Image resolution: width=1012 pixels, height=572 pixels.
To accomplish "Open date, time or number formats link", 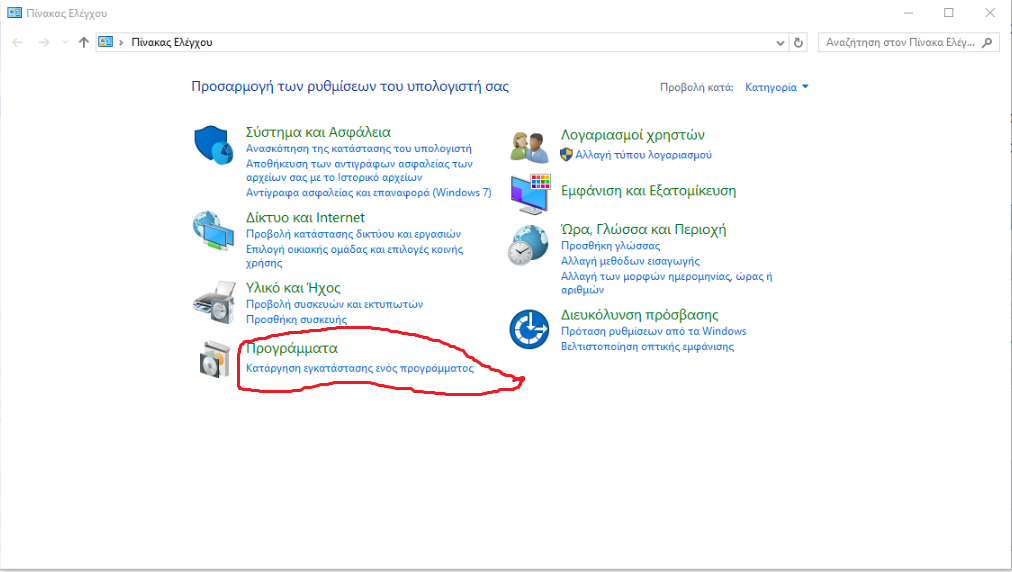I will [x=666, y=283].
